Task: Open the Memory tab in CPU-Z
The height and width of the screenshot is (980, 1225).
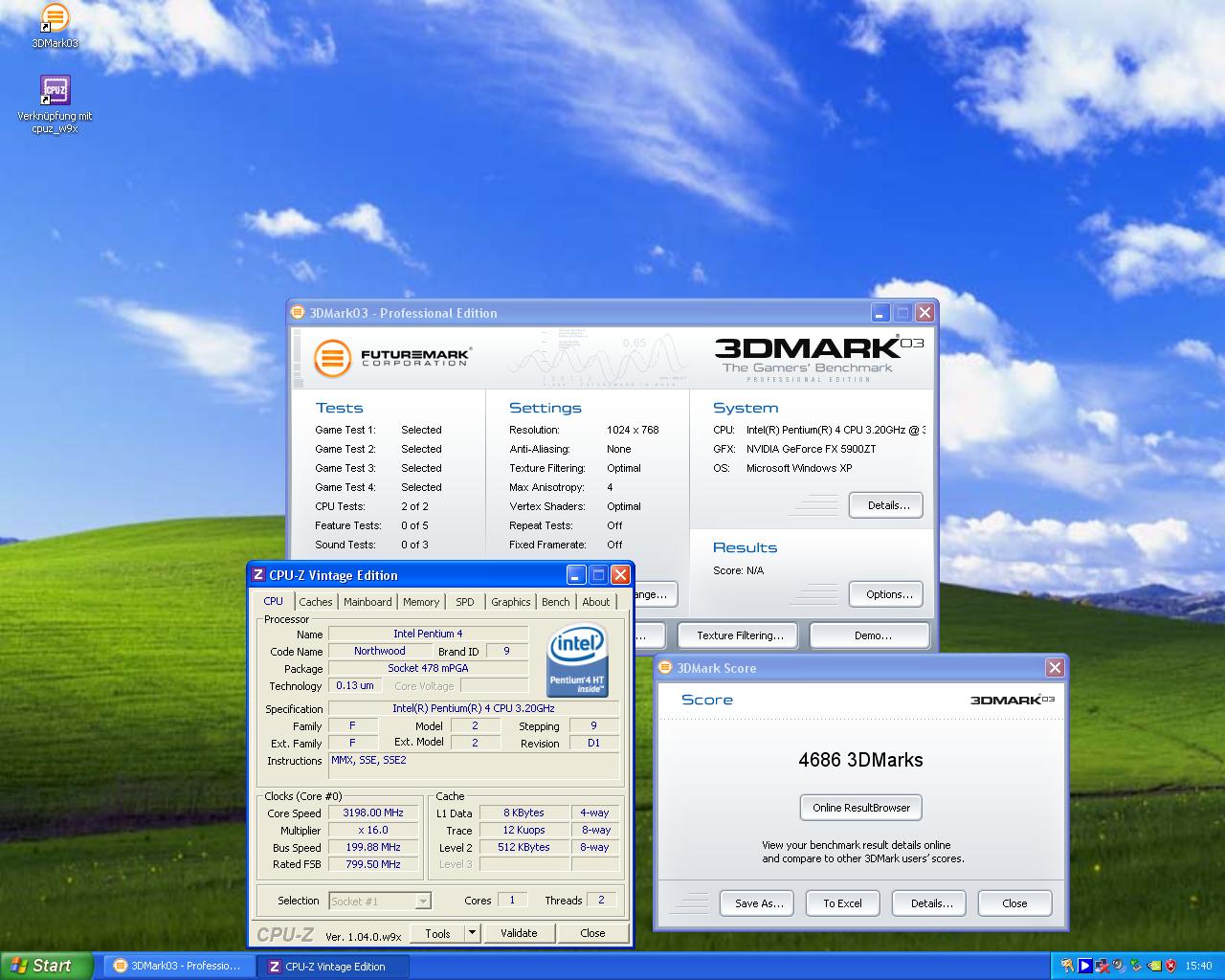Action: point(421,602)
